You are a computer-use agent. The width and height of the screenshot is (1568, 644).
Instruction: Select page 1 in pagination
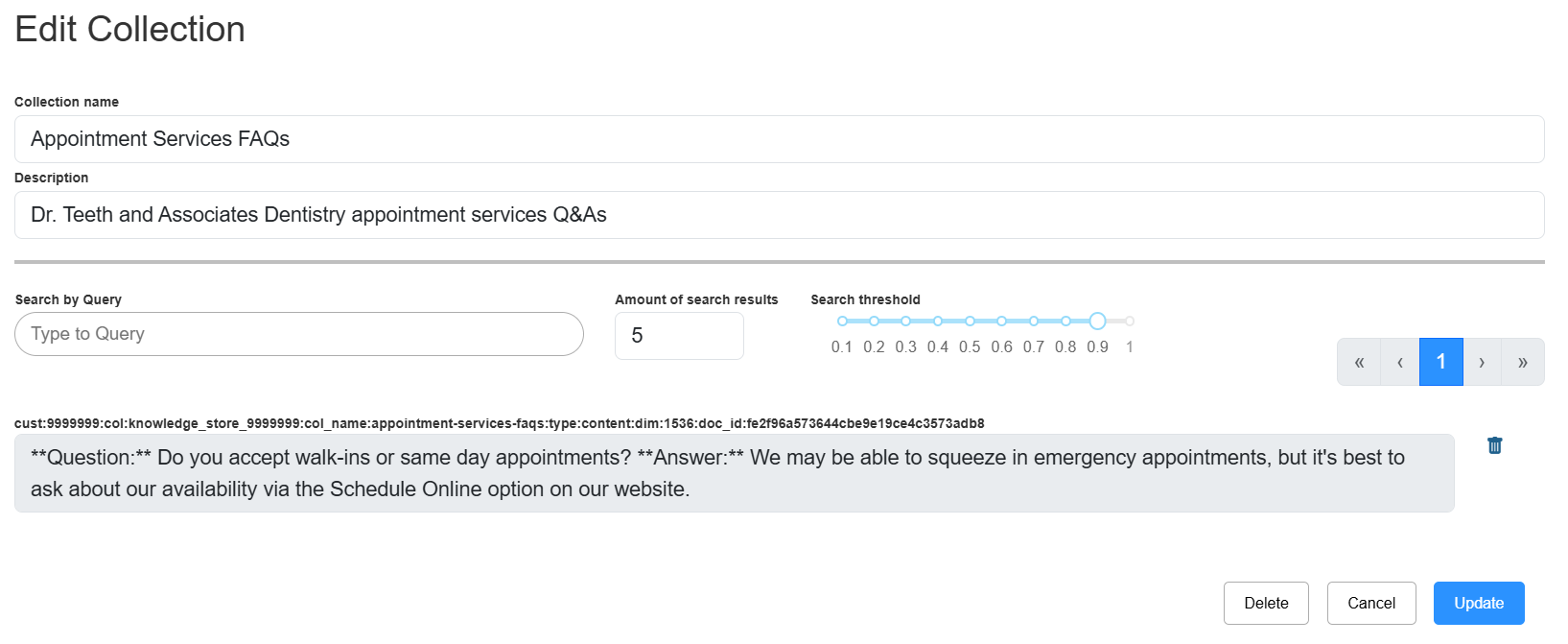(1440, 362)
